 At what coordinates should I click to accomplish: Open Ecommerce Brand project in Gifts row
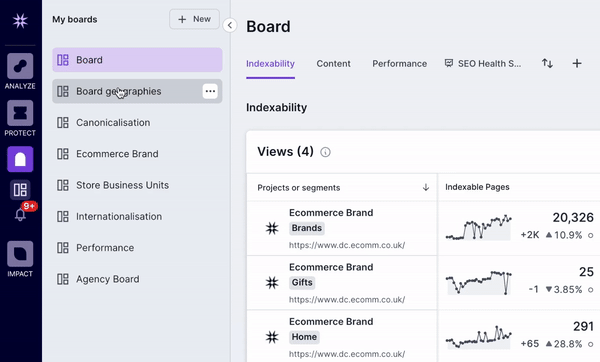[331, 267]
